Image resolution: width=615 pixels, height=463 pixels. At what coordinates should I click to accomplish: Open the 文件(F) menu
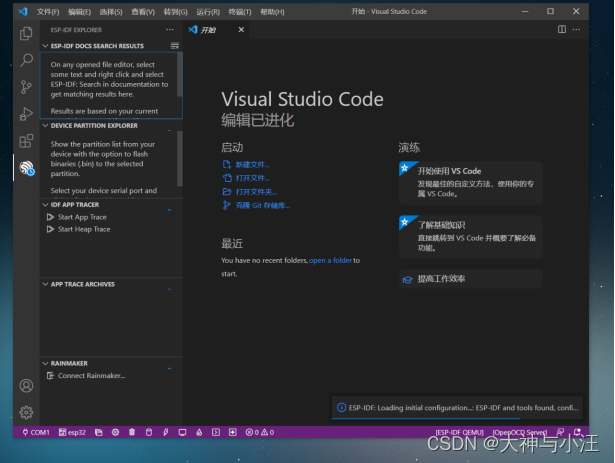click(48, 12)
